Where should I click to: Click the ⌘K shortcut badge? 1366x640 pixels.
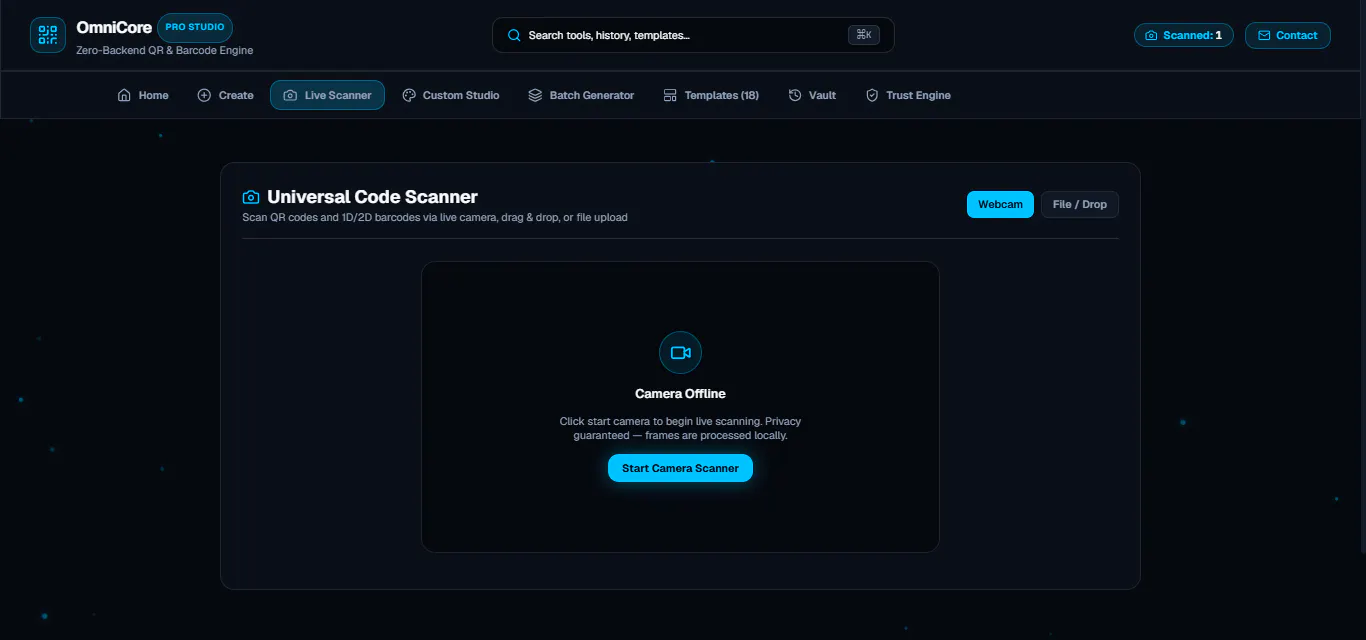point(864,35)
